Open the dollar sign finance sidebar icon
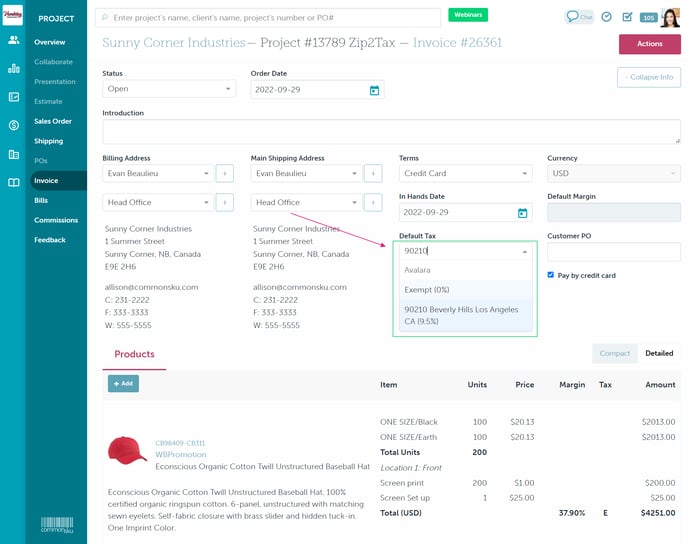 click(13, 125)
